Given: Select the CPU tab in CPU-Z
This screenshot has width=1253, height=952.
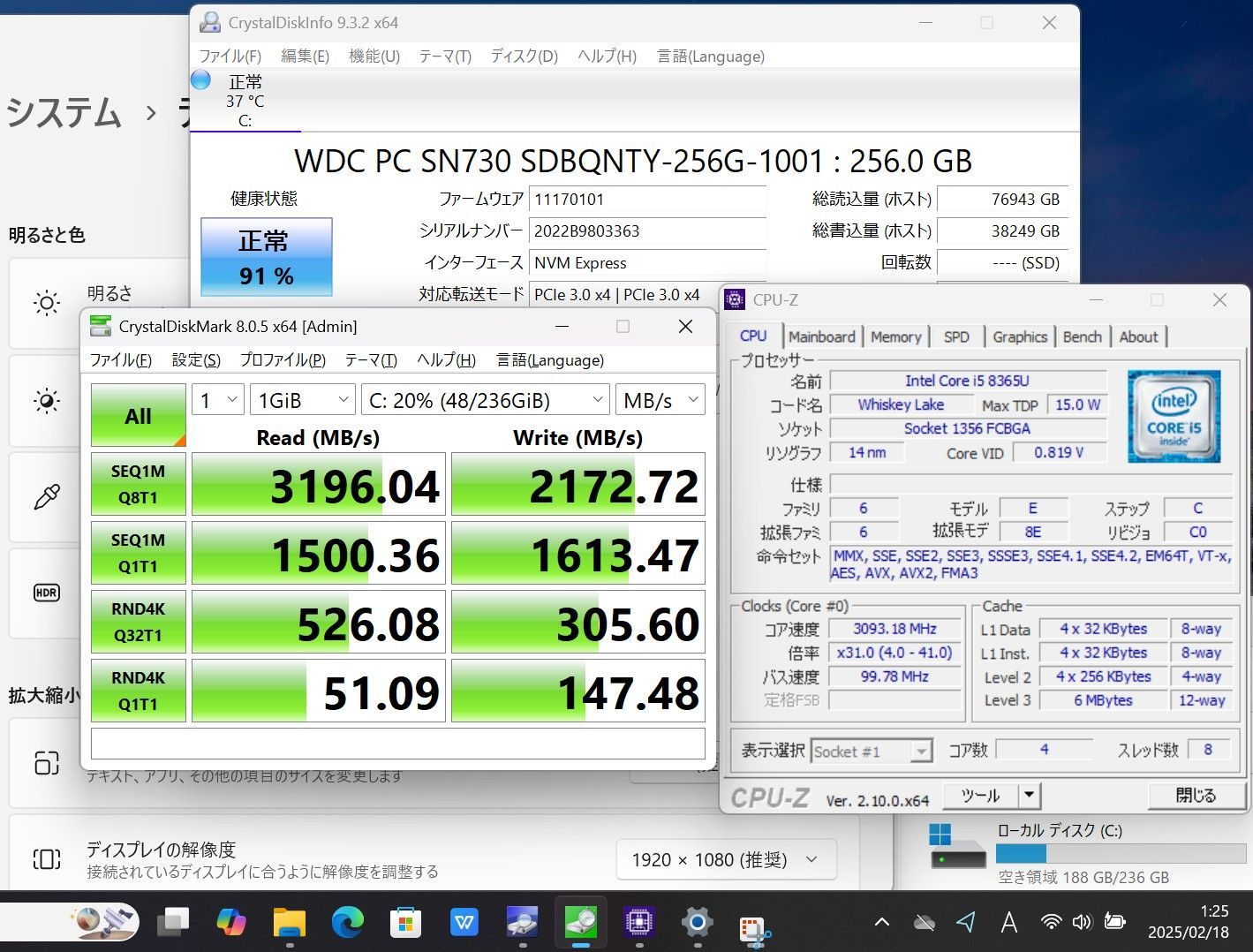Looking at the screenshot, I should 753,336.
